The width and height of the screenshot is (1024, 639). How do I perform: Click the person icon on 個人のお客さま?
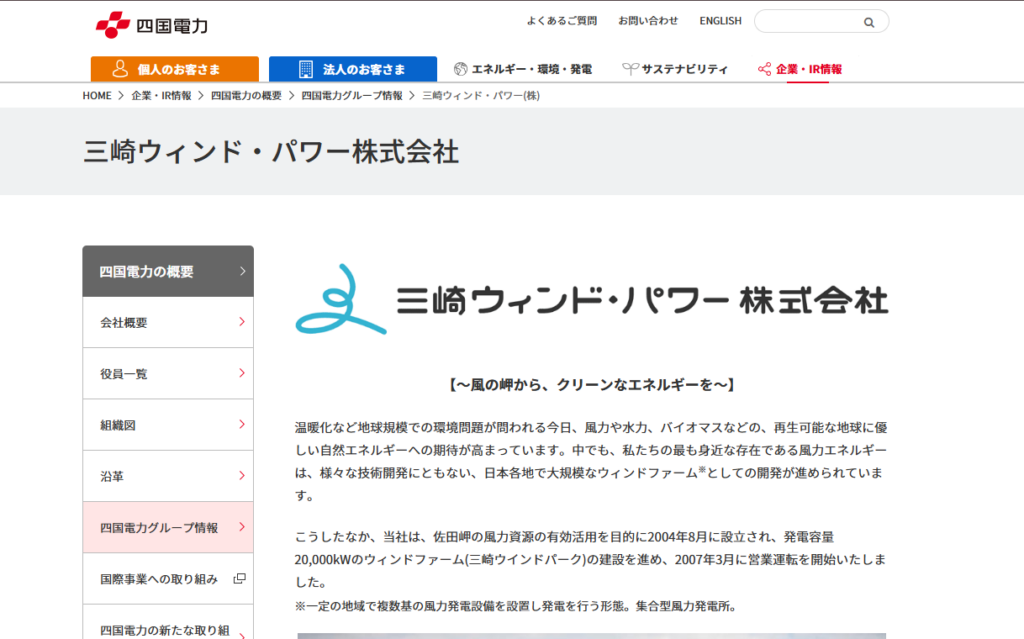(x=120, y=69)
